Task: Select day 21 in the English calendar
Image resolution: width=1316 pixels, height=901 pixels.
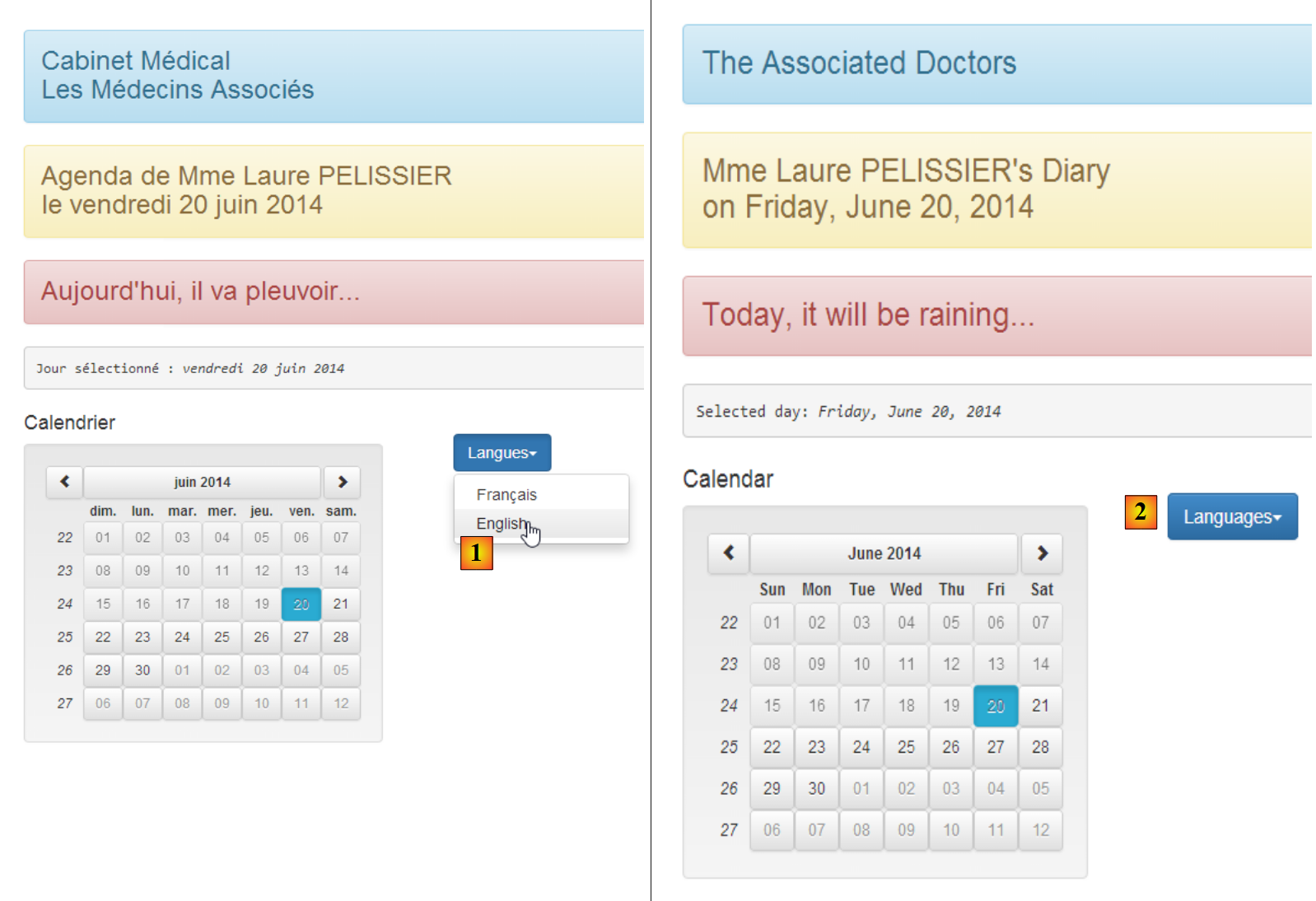Action: [x=1040, y=706]
